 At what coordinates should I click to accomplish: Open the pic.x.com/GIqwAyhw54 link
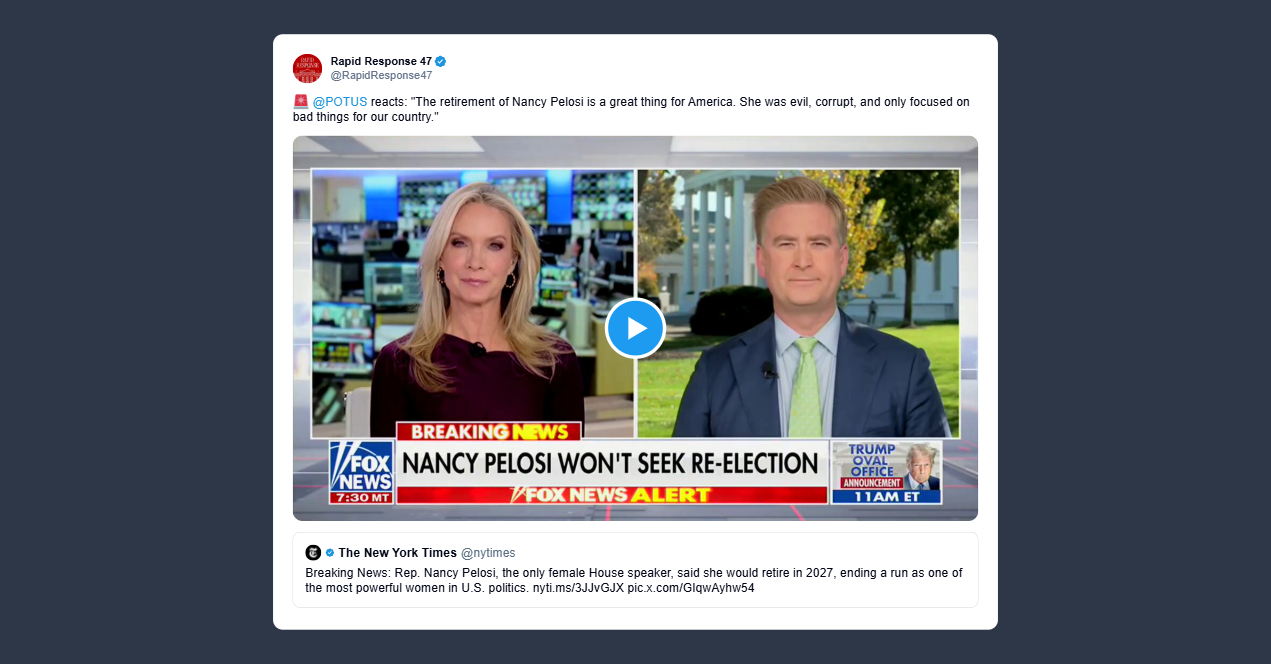click(691, 588)
